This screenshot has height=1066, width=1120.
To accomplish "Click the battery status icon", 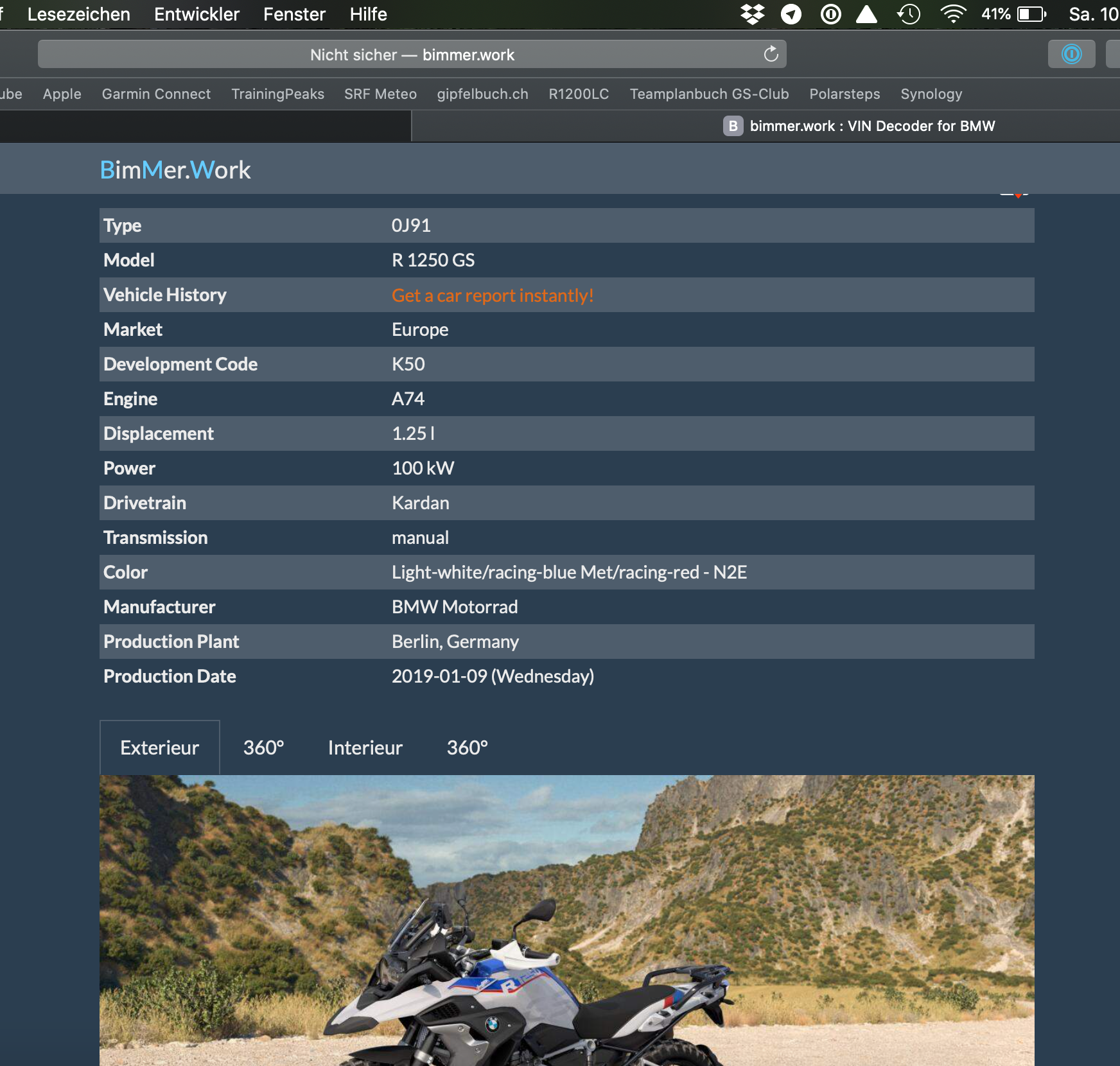I will [1032, 14].
